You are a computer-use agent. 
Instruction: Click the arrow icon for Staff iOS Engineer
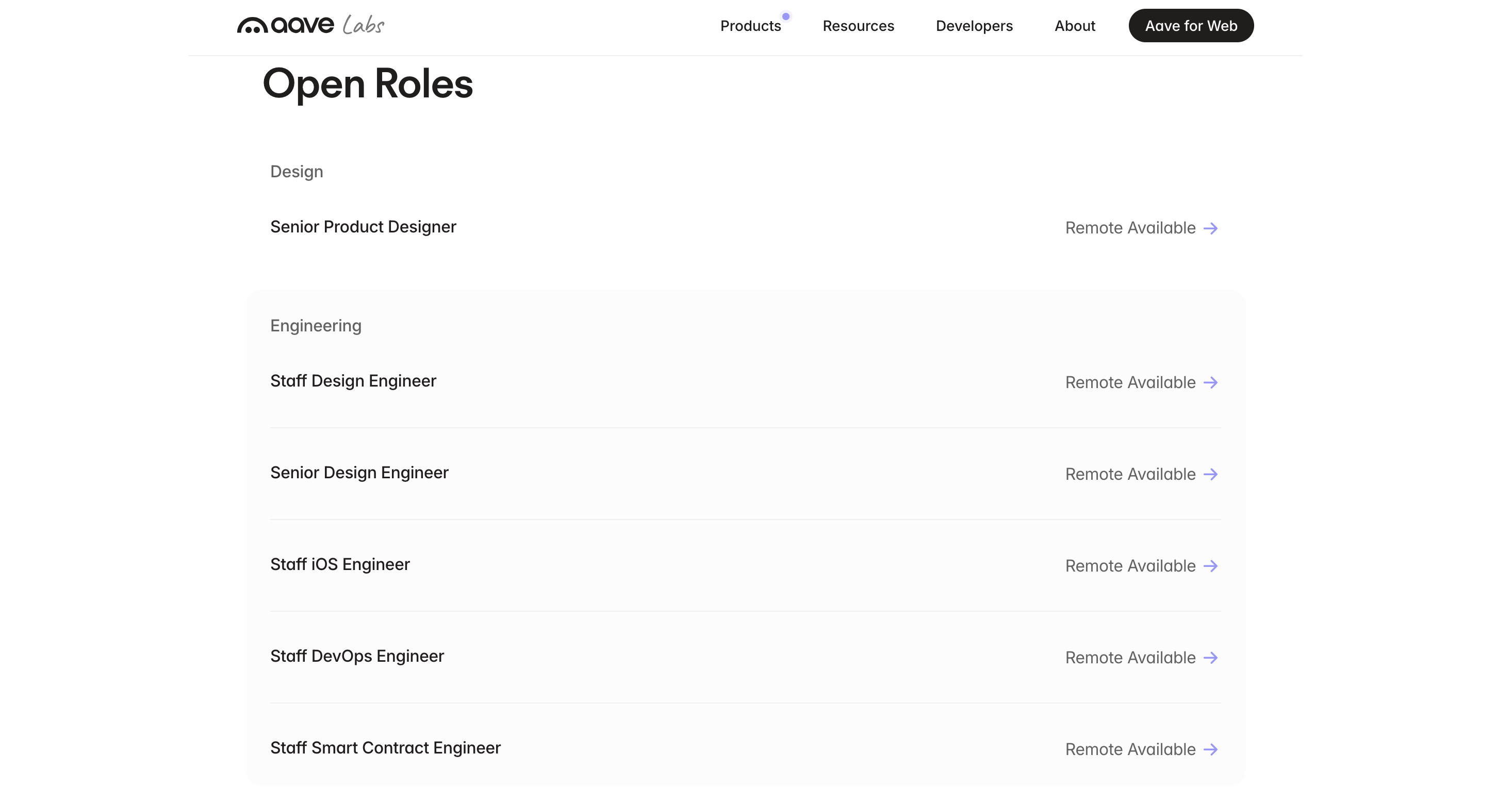pos(1210,566)
